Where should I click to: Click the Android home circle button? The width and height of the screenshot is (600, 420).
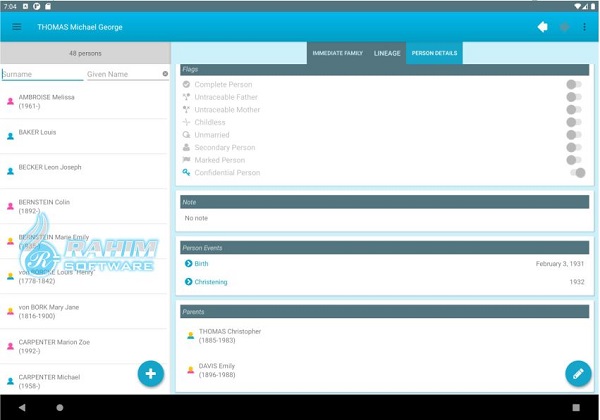[60, 407]
